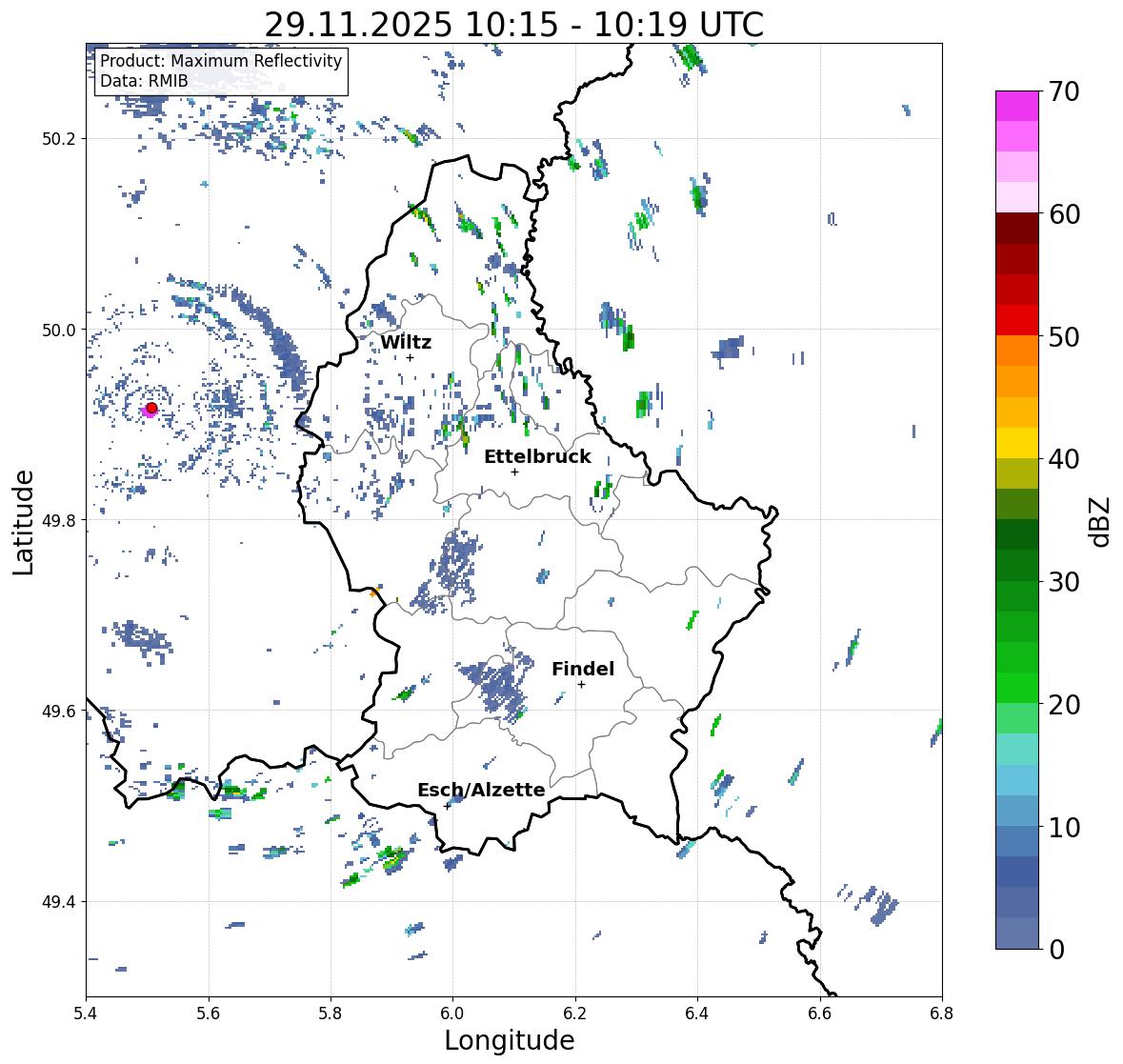Screen dimensions: 1123x1064
Task: Click the Ettelbruck city label
Action: click(x=537, y=456)
